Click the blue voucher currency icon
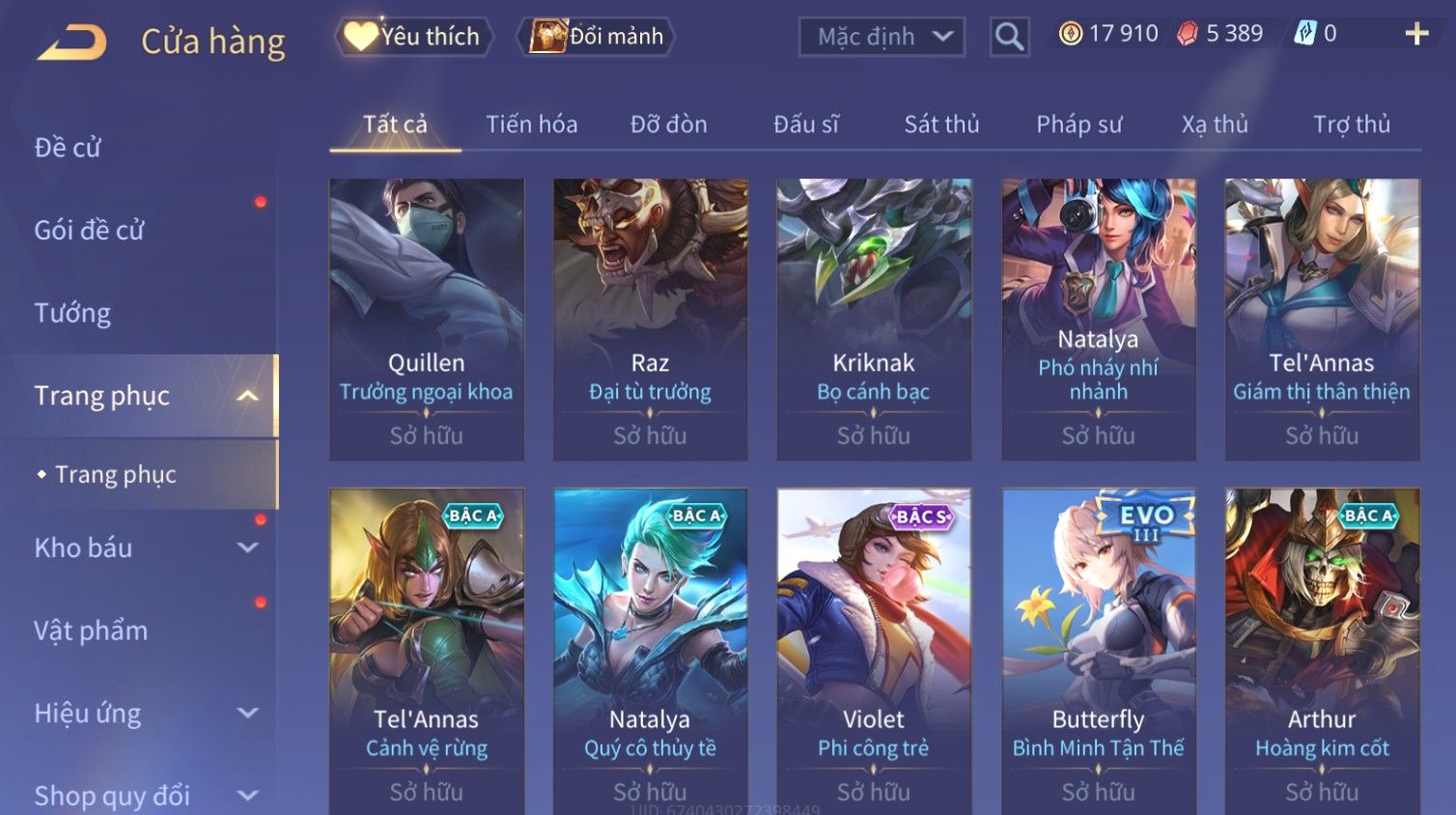 [1304, 34]
